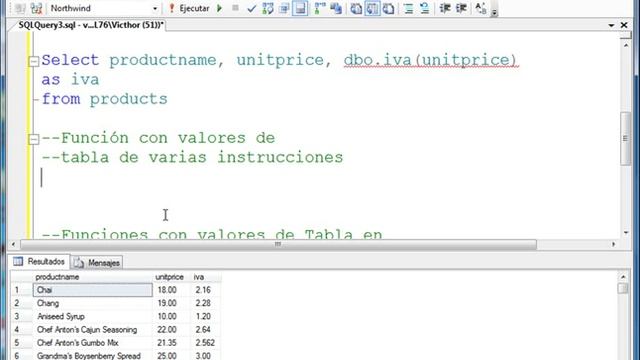Select Chef Anton's Cajun Seasoning cell
This screenshot has width=640, height=360.
93,329
